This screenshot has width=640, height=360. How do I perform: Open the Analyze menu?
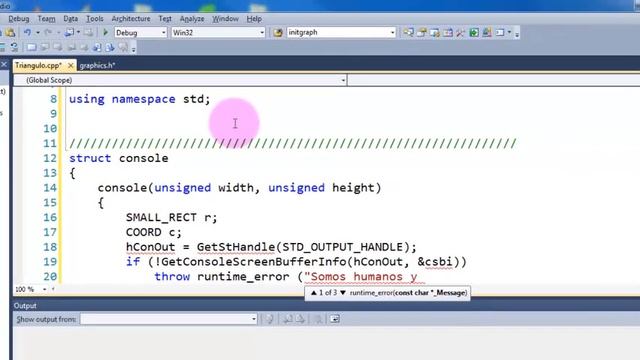click(192, 19)
